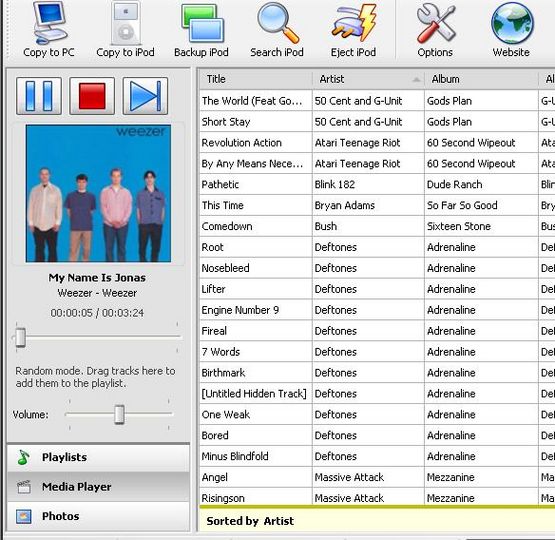This screenshot has height=540, width=555.
Task: Sort by the Album column header
Action: (x=481, y=79)
